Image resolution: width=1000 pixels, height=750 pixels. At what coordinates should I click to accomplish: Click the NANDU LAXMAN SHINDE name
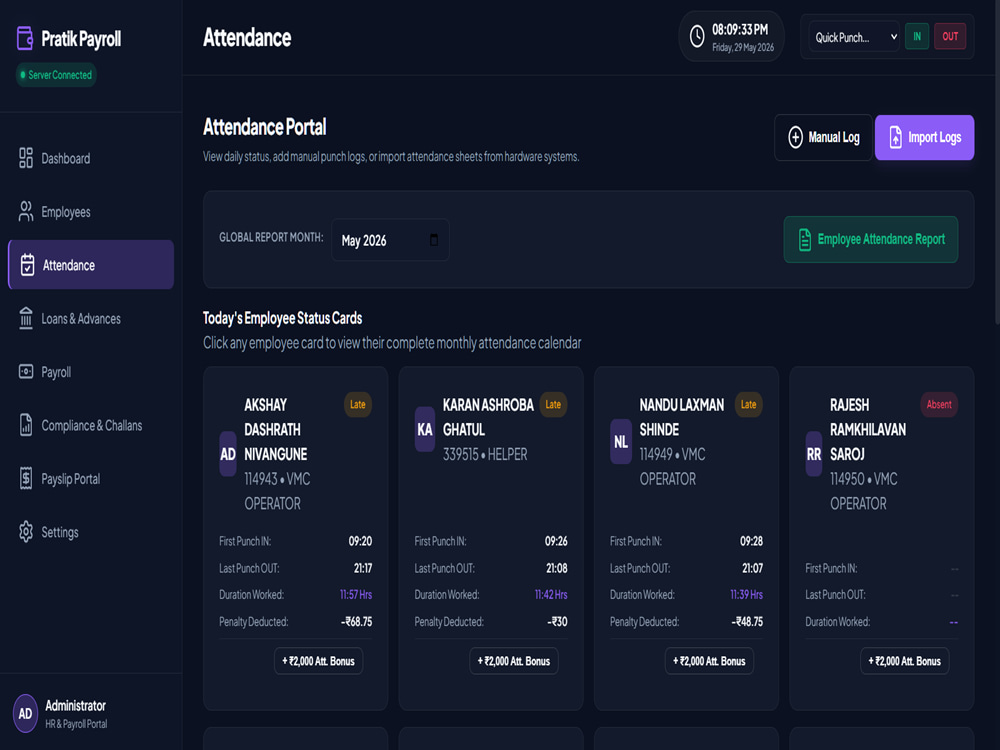(682, 417)
